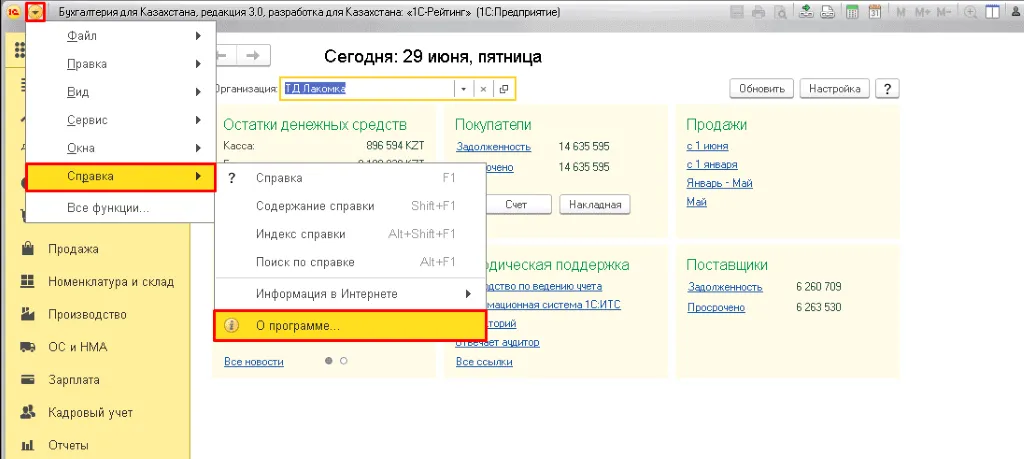Click the Обновить button
Viewport: 1024px width, 459px height.
point(761,89)
